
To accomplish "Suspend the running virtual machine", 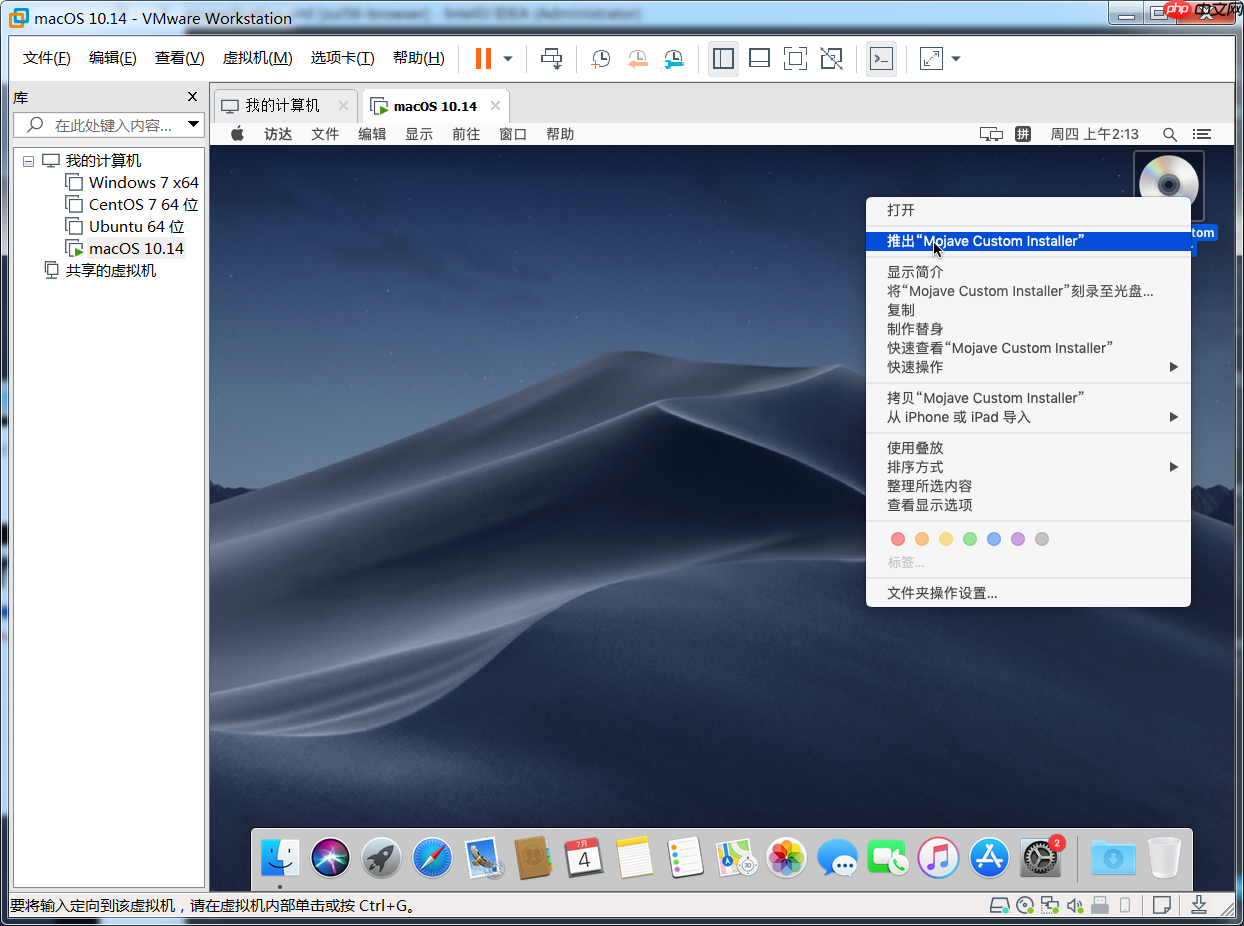I will pos(484,58).
